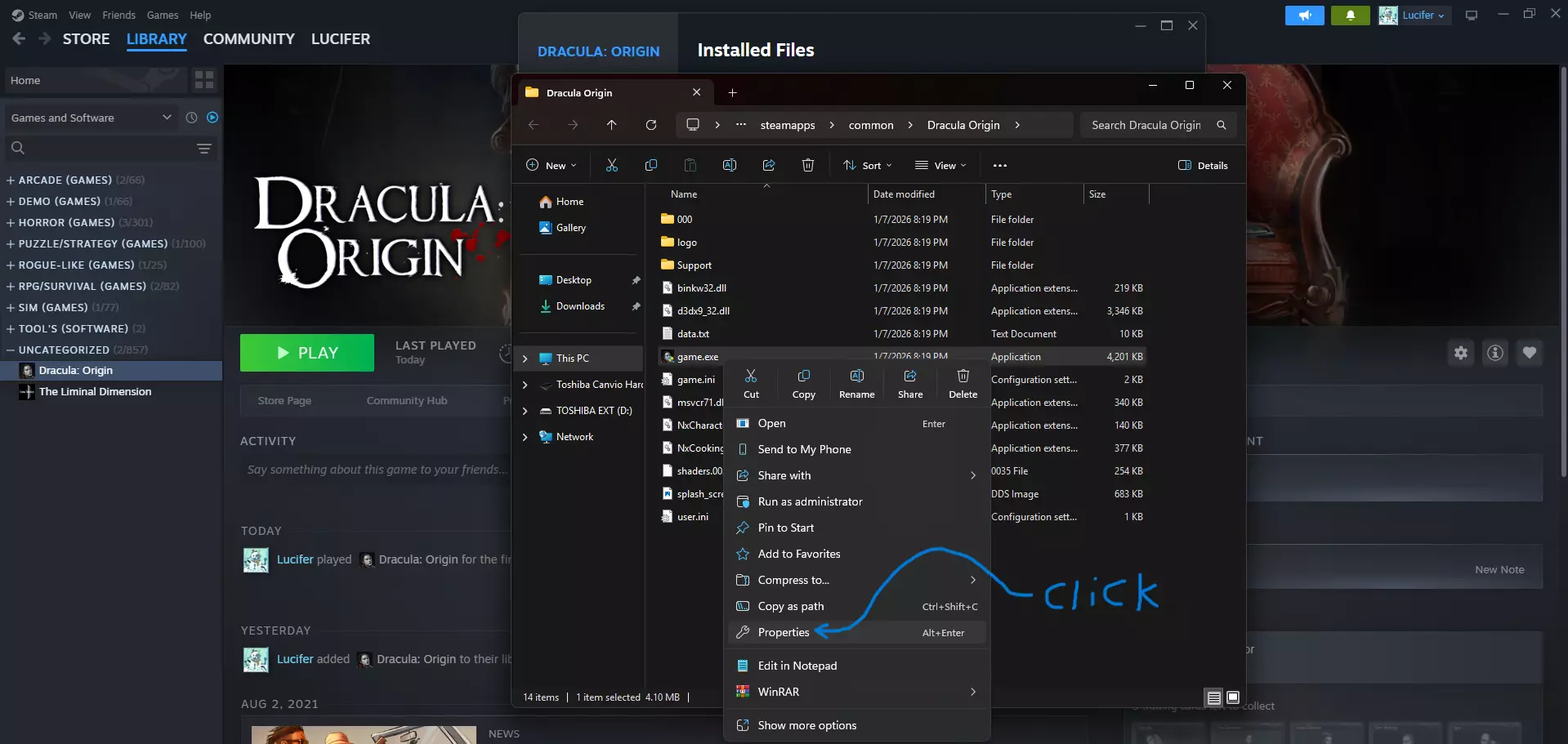Screen dimensions: 1568x744
Task: Launch Big Picture mode from the monitor icon
Action: (1472, 16)
